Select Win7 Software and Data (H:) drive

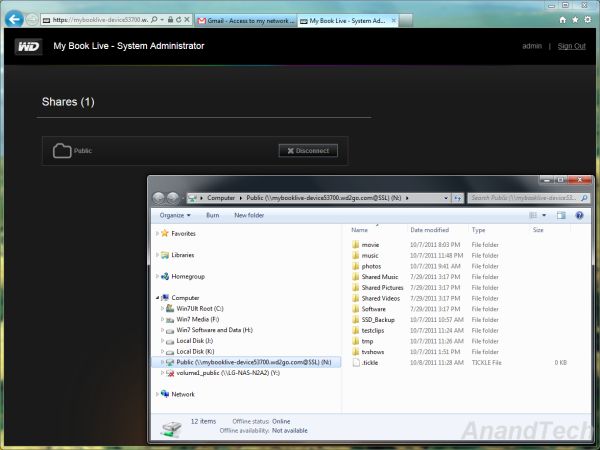pos(214,330)
